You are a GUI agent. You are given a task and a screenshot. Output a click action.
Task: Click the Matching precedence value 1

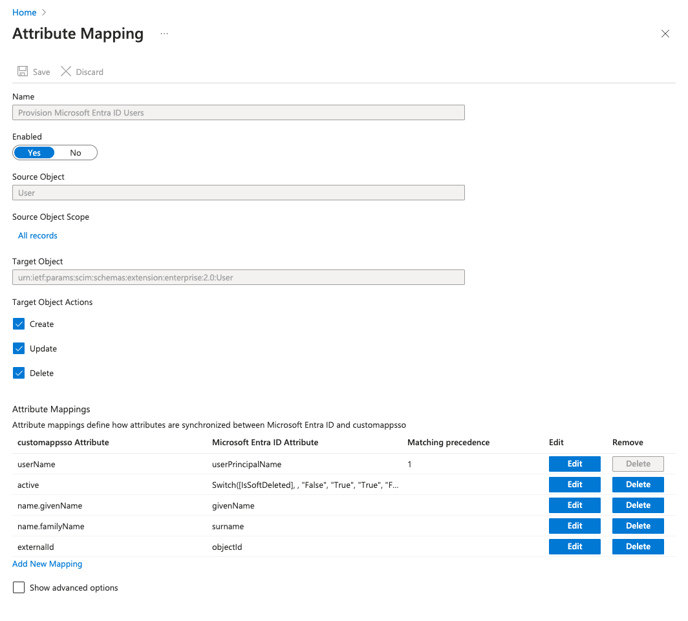409,464
